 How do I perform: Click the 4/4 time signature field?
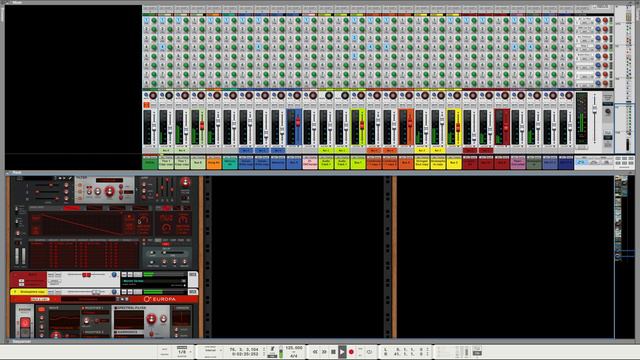[294, 356]
